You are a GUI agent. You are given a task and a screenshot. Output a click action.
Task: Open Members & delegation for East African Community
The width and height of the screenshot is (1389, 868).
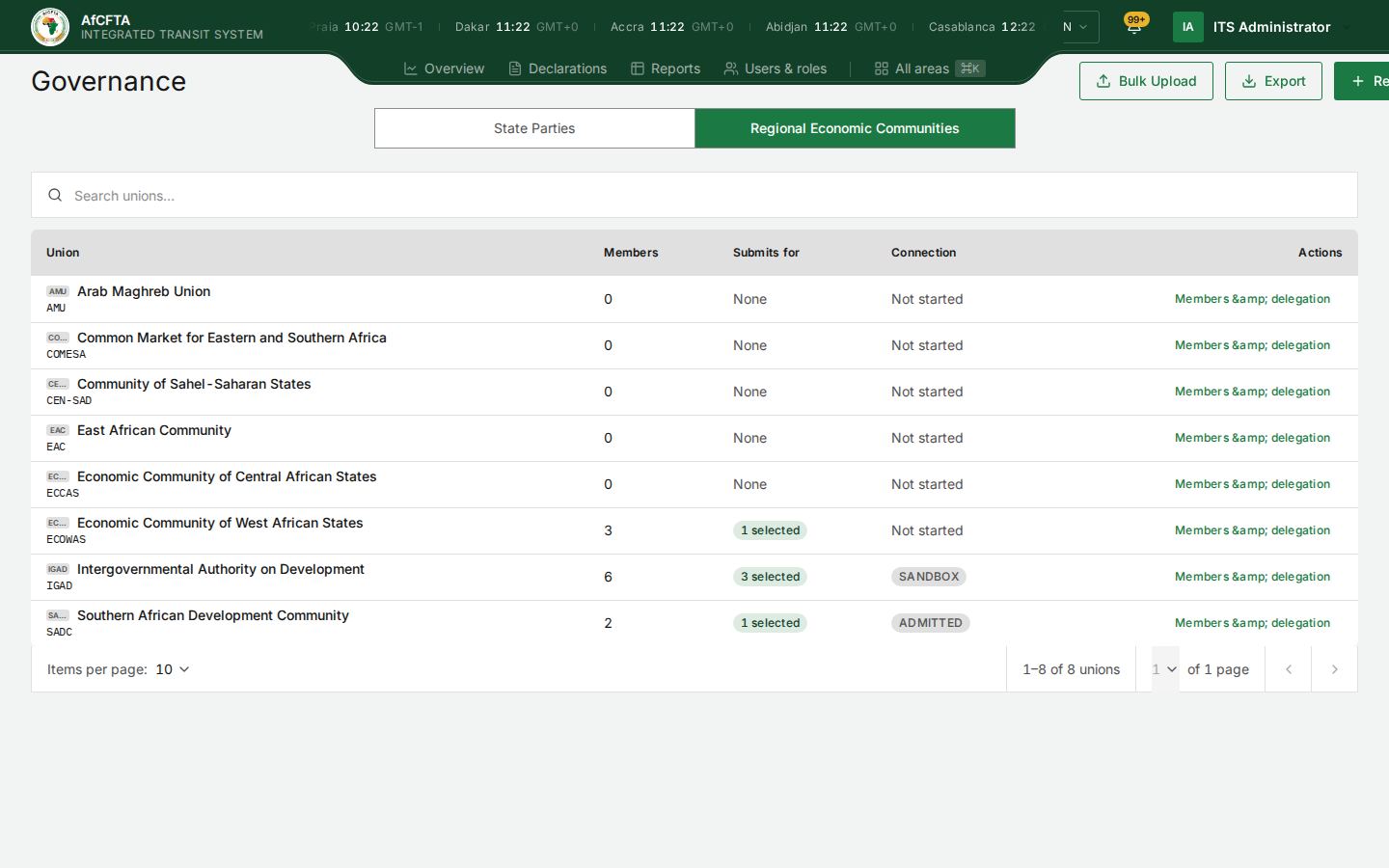[x=1252, y=438]
